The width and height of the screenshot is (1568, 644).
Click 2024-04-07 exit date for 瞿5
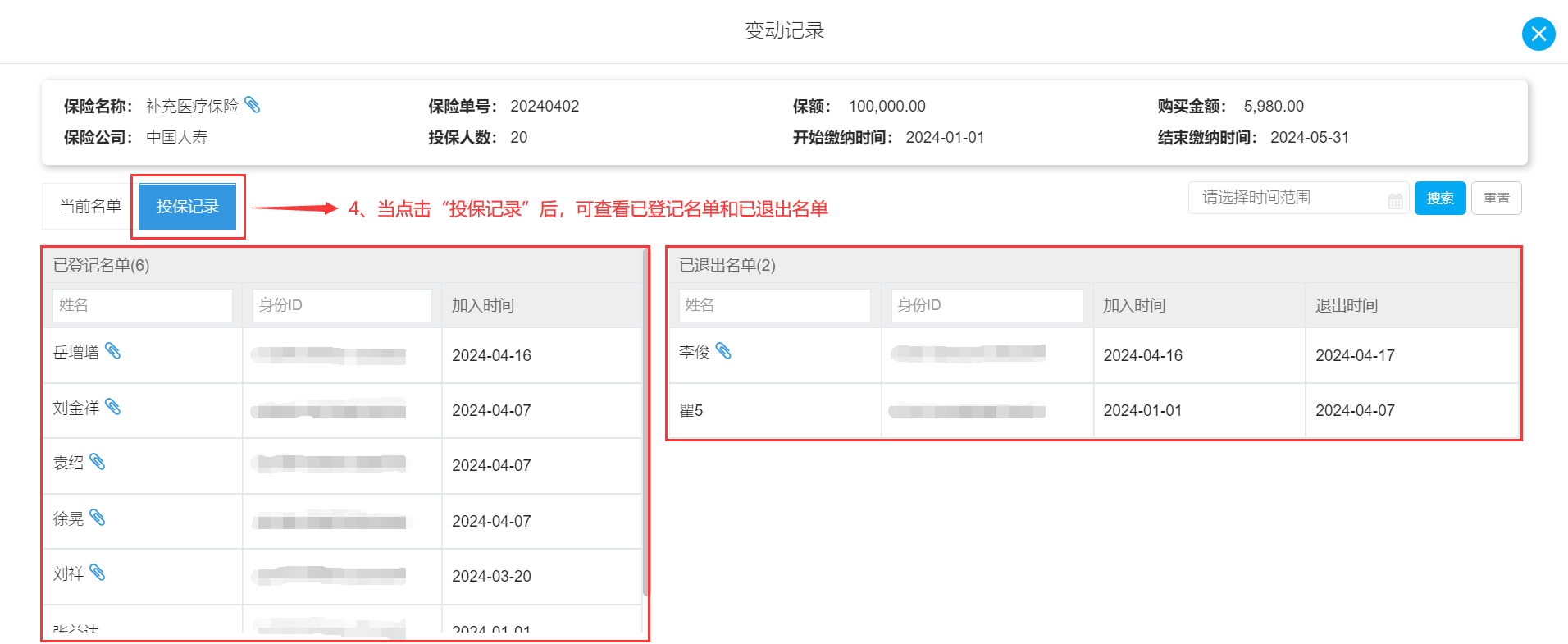[x=1355, y=410]
